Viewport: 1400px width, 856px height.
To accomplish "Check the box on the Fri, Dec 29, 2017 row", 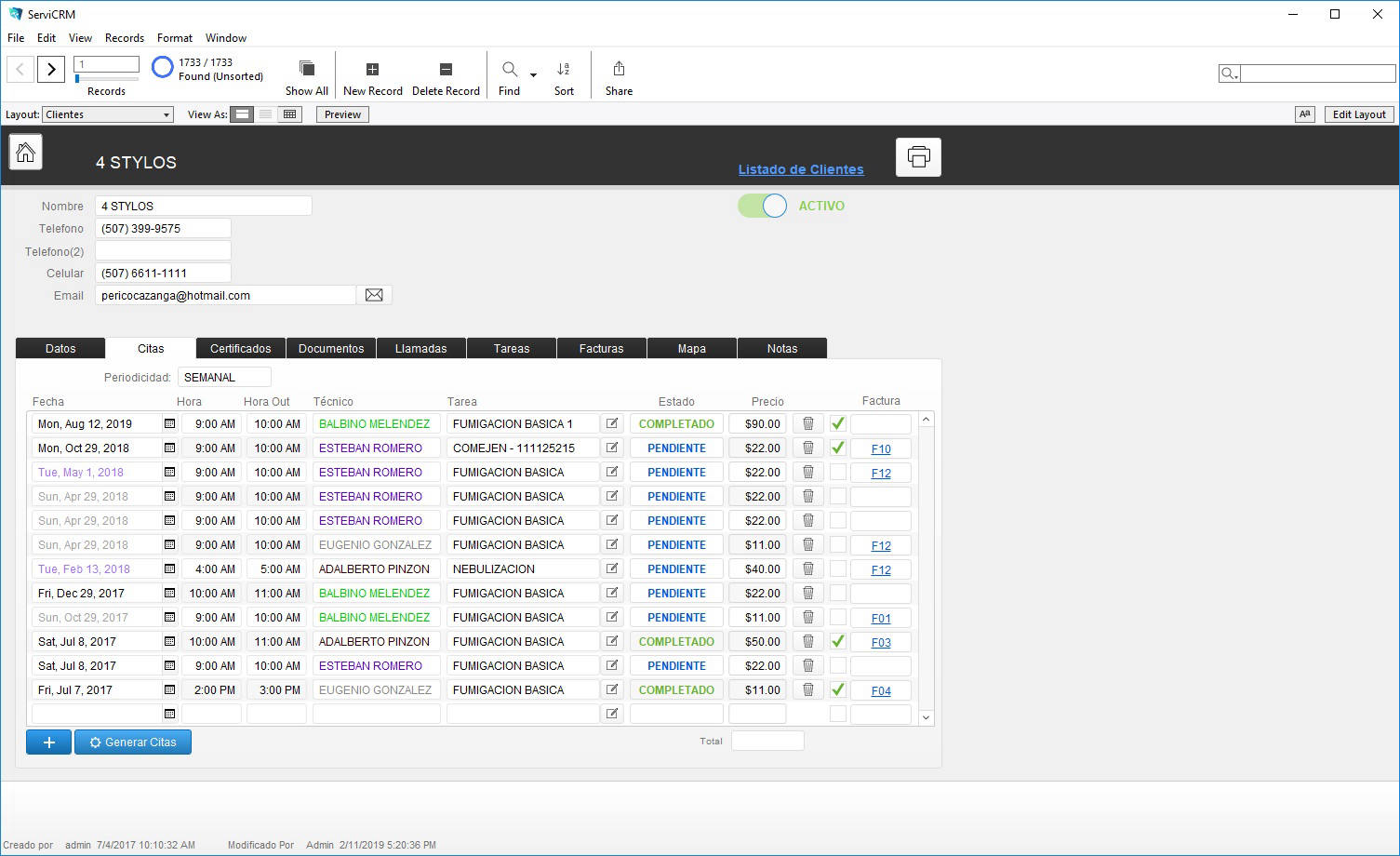I will [838, 593].
